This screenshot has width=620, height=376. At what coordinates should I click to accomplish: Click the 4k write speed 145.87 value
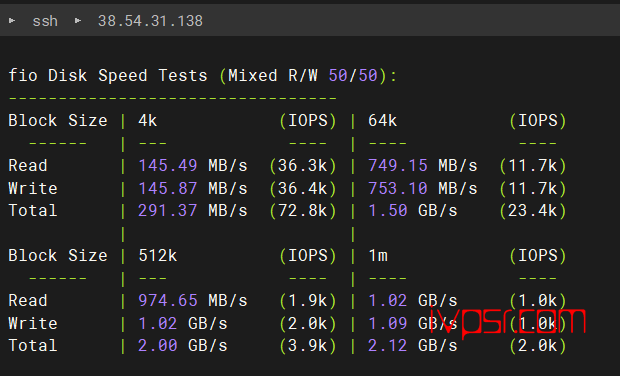click(x=168, y=188)
